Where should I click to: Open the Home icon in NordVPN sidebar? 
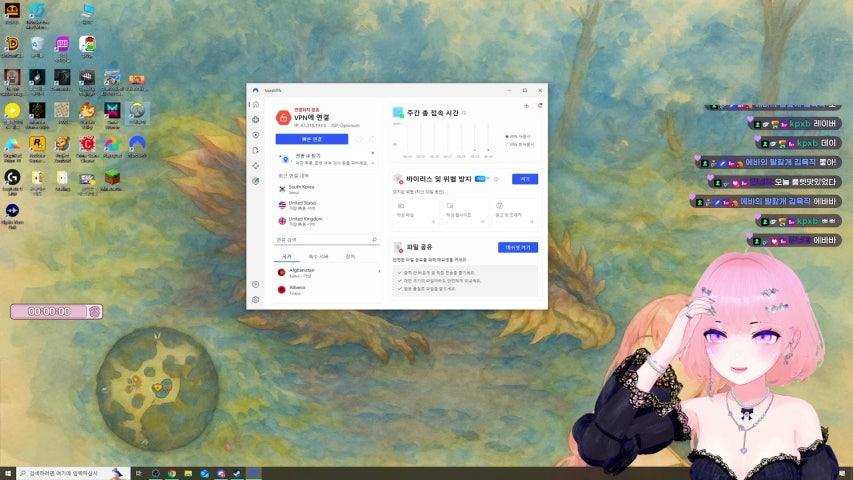coord(256,104)
